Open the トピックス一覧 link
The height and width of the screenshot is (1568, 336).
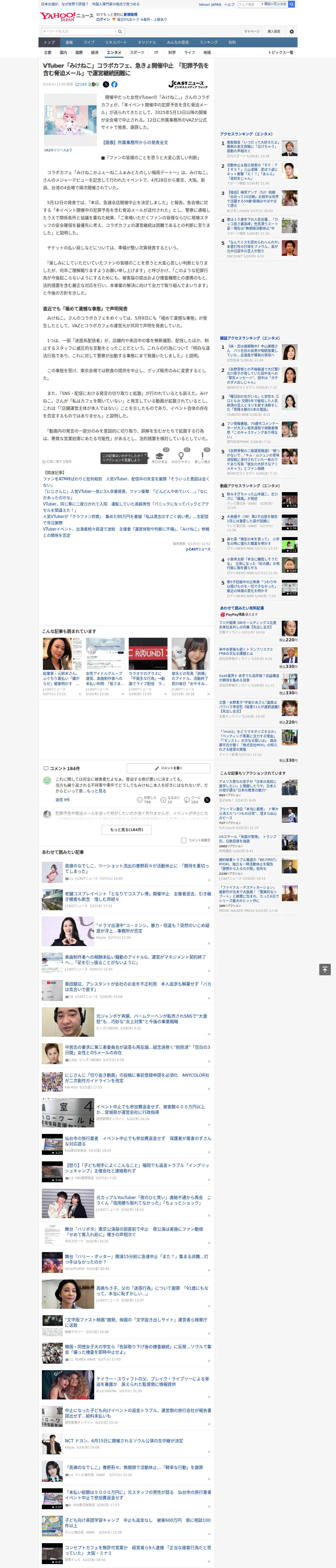tap(281, 52)
